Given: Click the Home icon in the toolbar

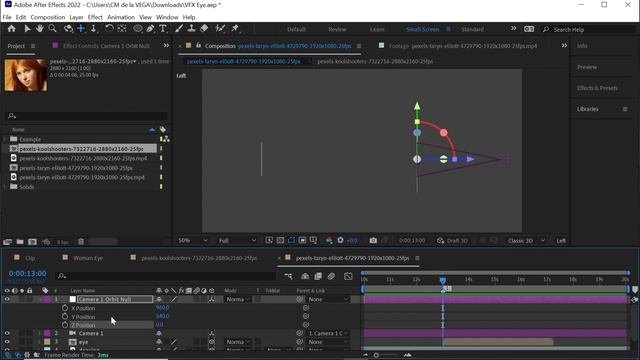Looking at the screenshot, I should pos(11,29).
